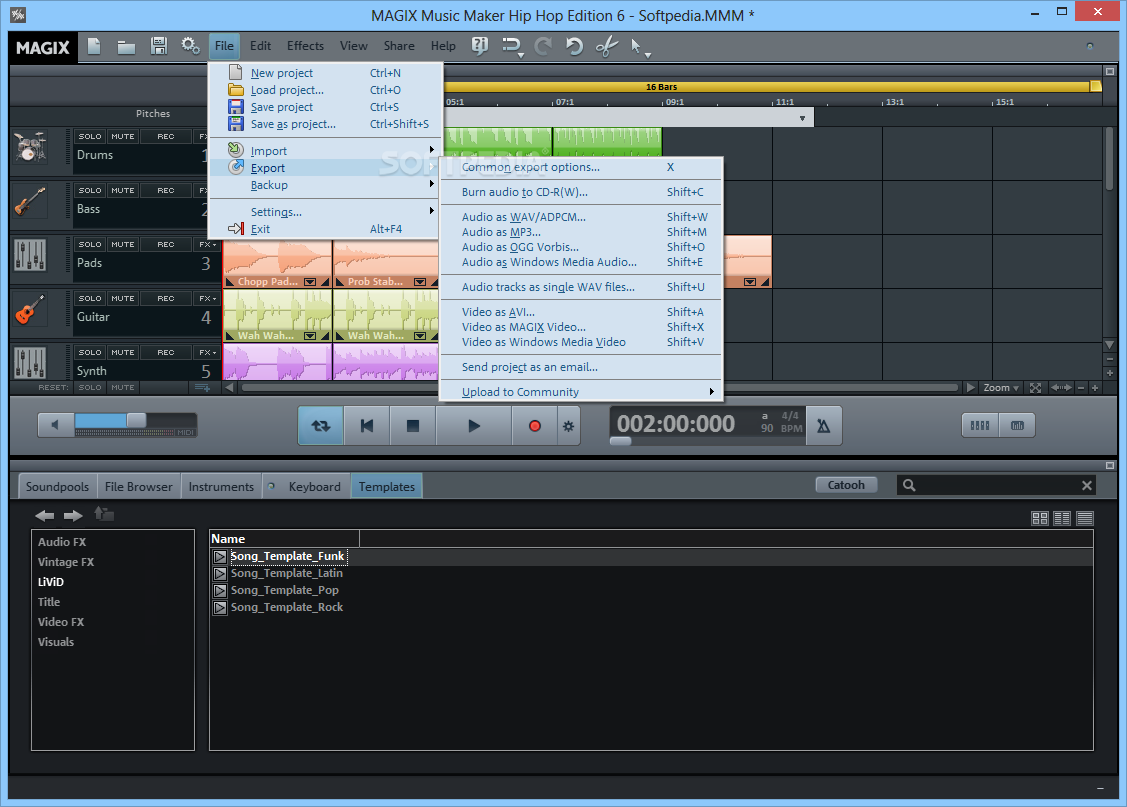Mute the Drums track

(x=123, y=136)
